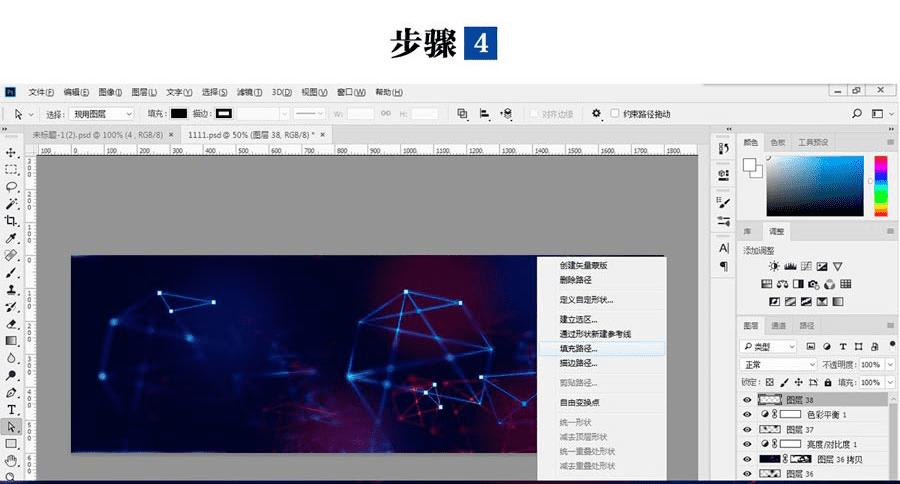The width and height of the screenshot is (900, 484).
Task: Open path alignment options in options bar
Action: pyautogui.click(x=484, y=114)
